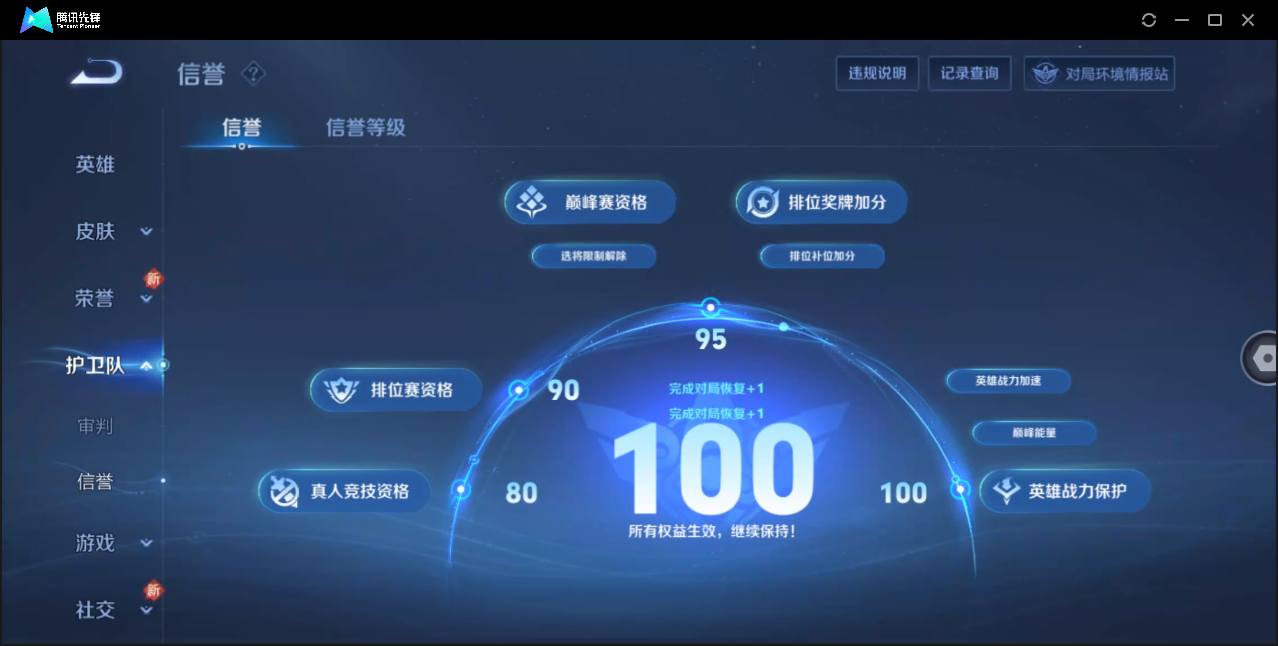1278x646 pixels.
Task: Click the refresh icon in the title bar
Action: (x=1148, y=20)
